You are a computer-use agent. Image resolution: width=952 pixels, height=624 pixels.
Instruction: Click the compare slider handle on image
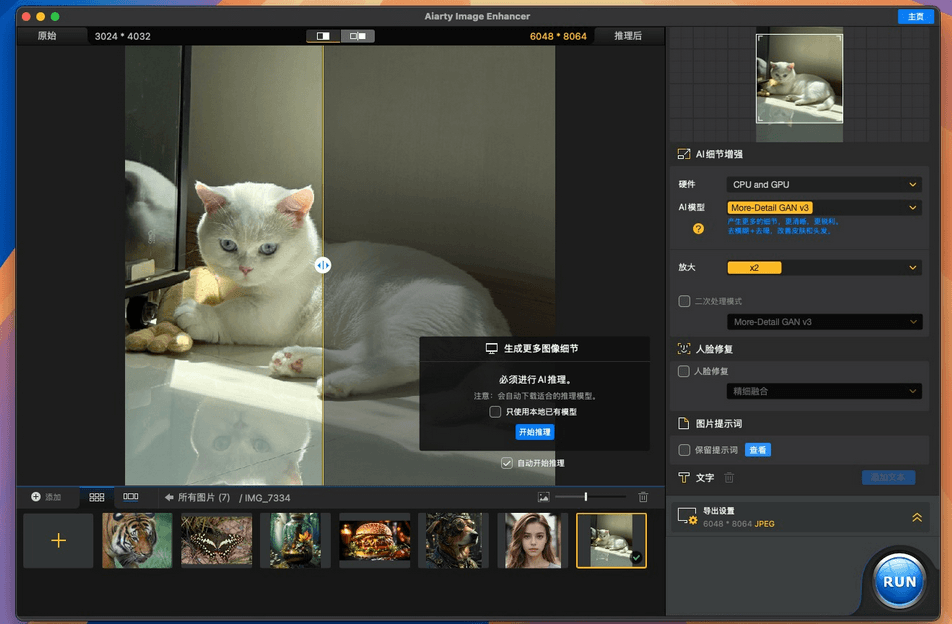point(323,265)
